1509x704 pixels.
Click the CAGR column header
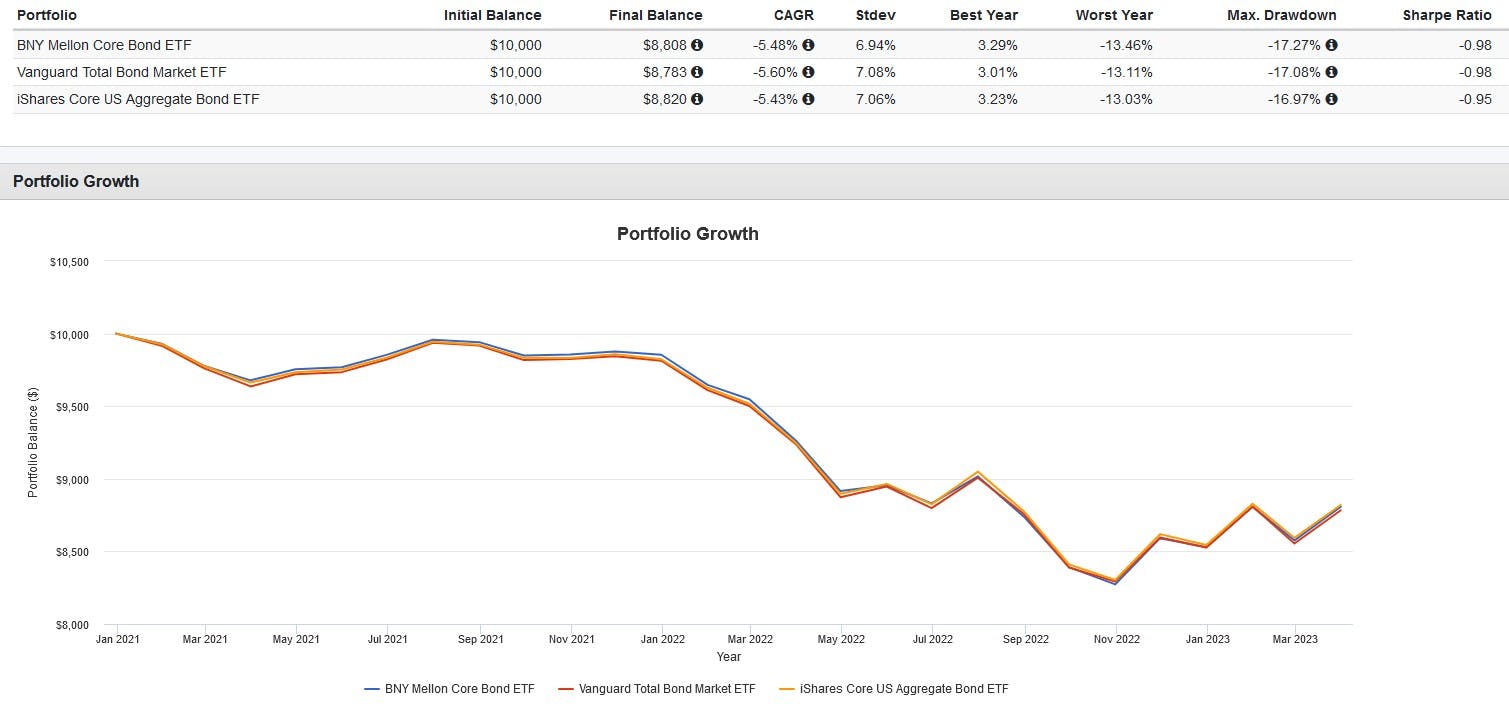click(792, 15)
